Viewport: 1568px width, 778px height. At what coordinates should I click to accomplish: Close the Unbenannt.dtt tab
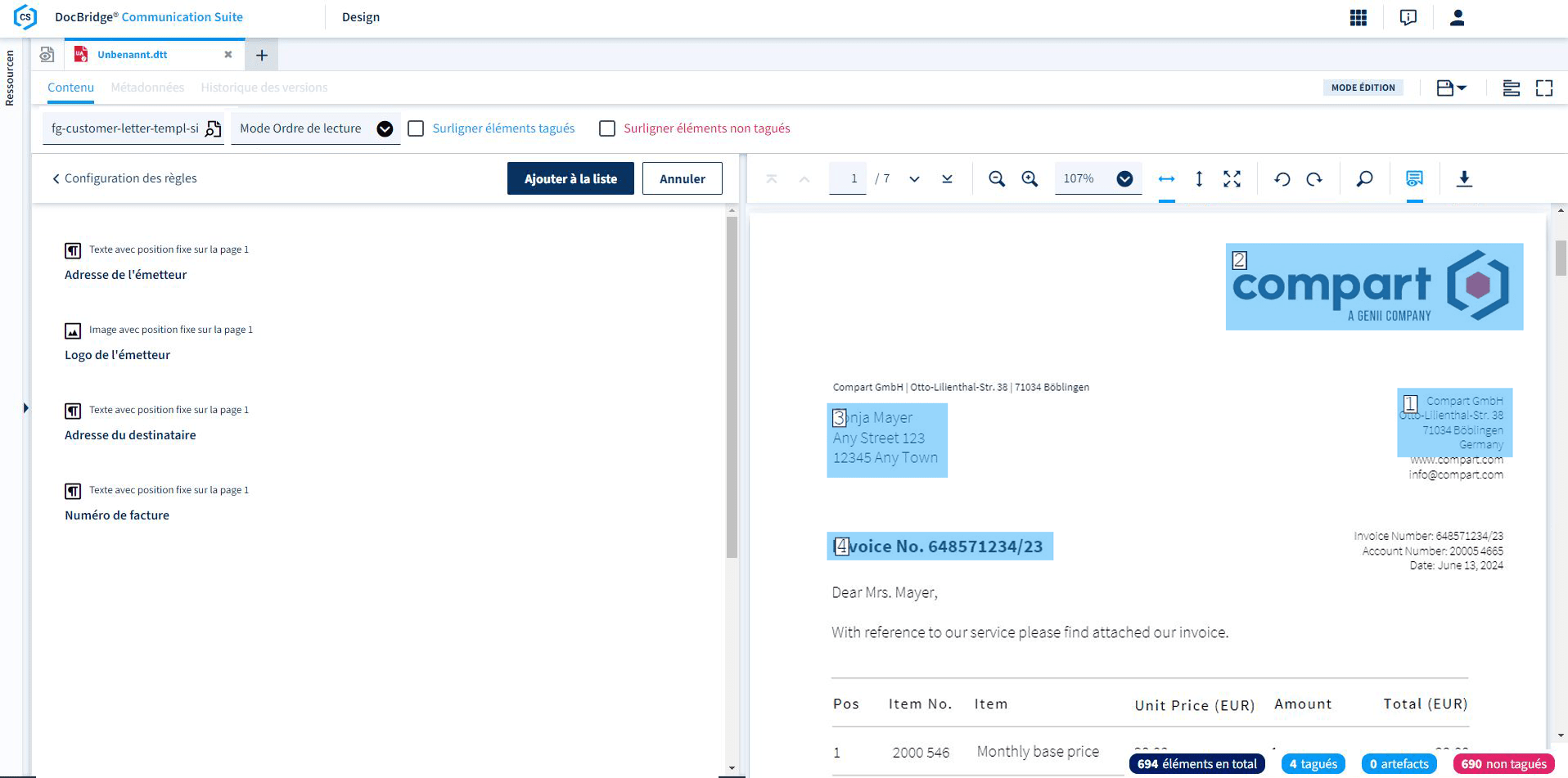[228, 55]
